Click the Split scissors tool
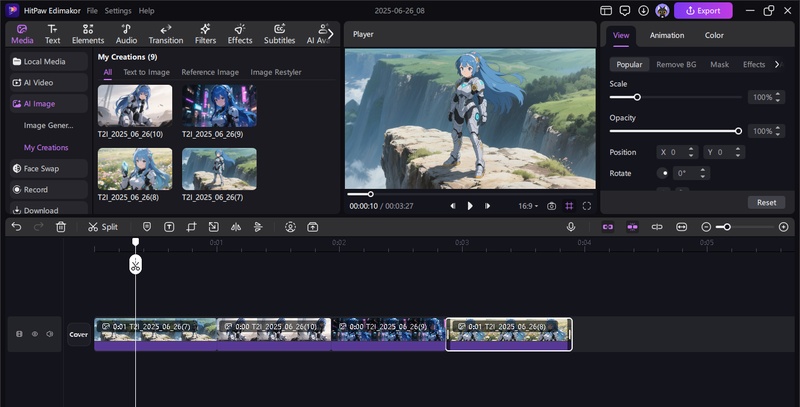Image resolution: width=800 pixels, height=407 pixels. [103, 227]
